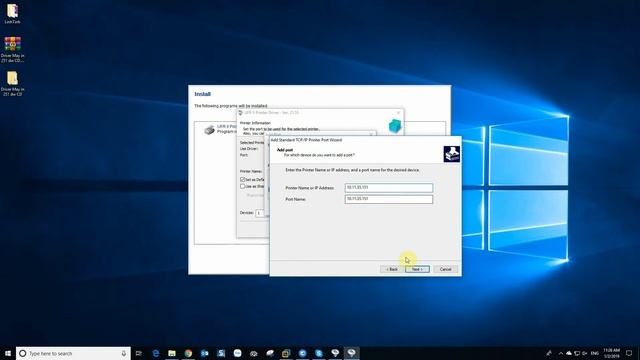Click the Add port heading text
Viewport: 640px width, 360px height.
pos(285,150)
